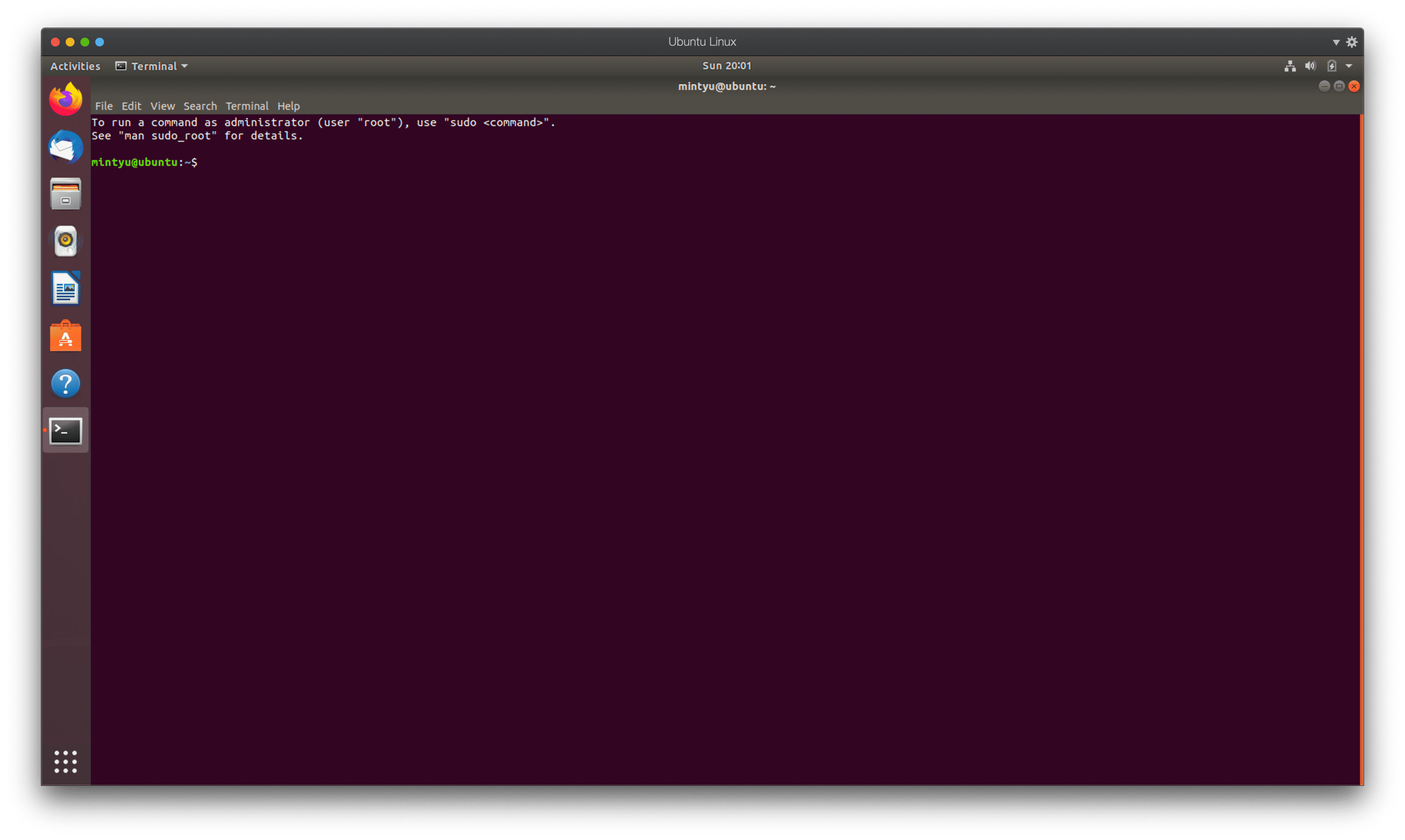Click the 'sudo <command>' text in first line

[x=496, y=122]
